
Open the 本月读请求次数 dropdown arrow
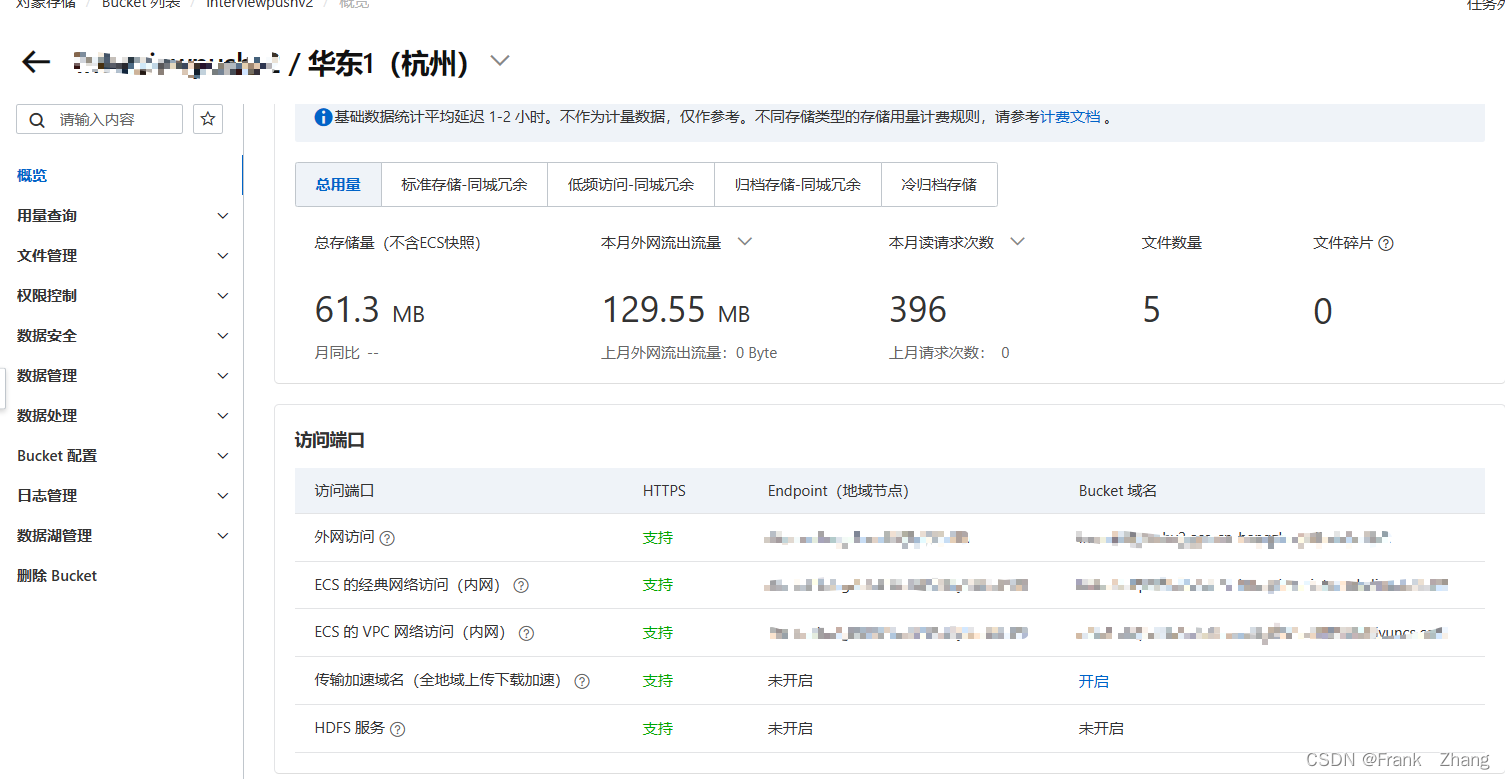pos(1017,241)
